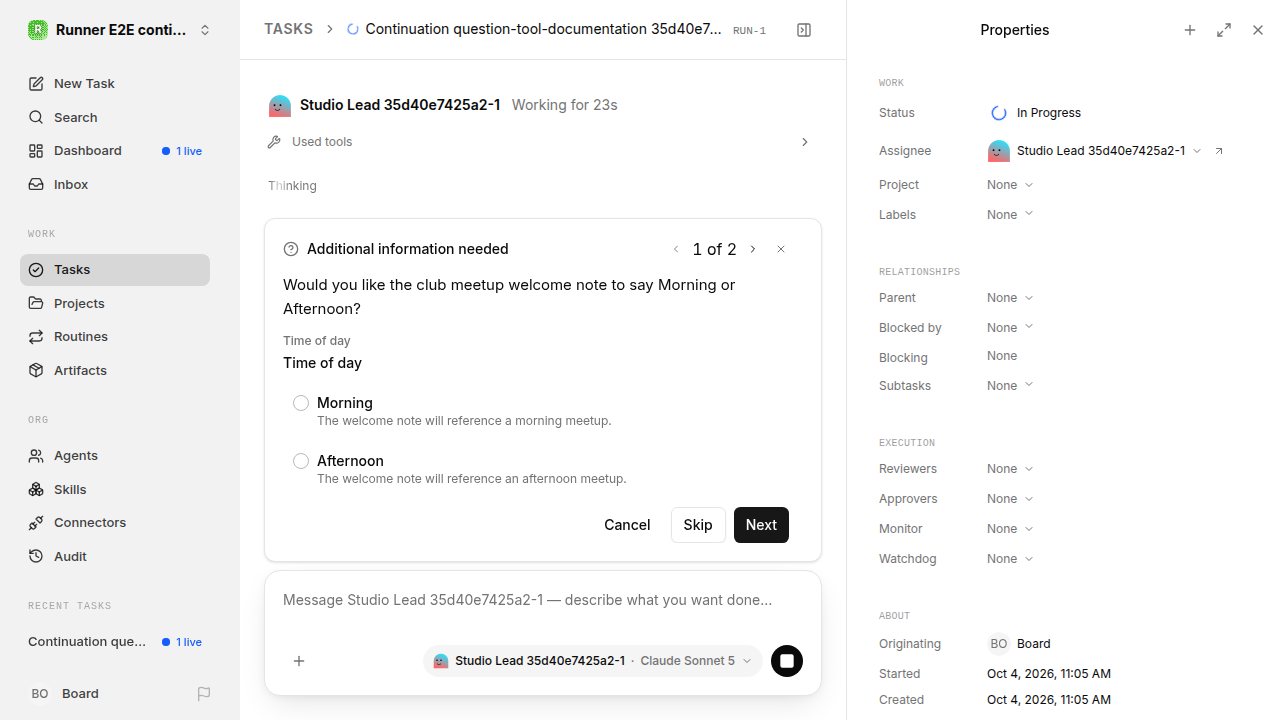The height and width of the screenshot is (720, 1280).
Task: Expand Properties panel to full screen
Action: tap(1224, 30)
